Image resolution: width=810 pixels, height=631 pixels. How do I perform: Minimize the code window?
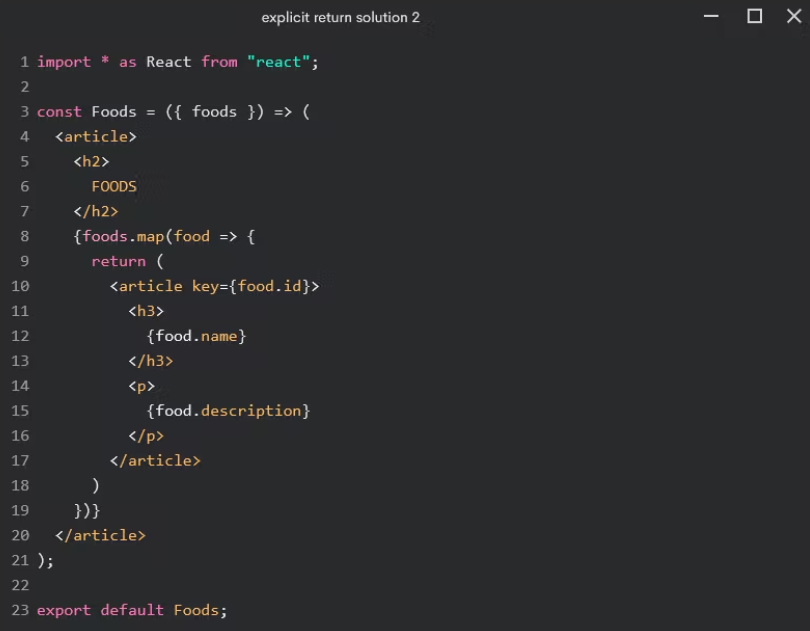tap(711, 17)
